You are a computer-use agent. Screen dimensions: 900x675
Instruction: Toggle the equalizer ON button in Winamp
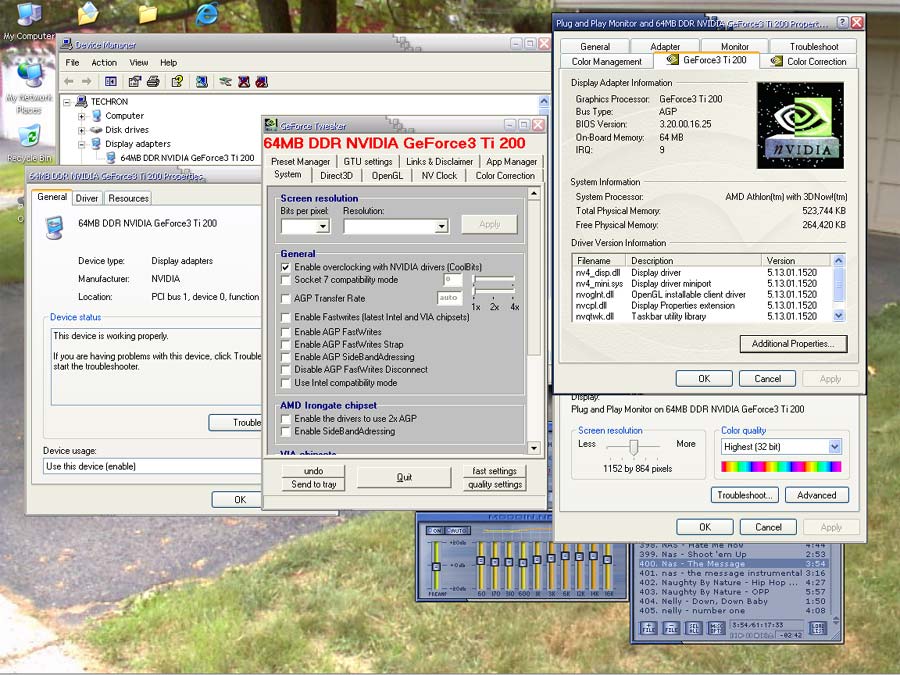point(435,530)
